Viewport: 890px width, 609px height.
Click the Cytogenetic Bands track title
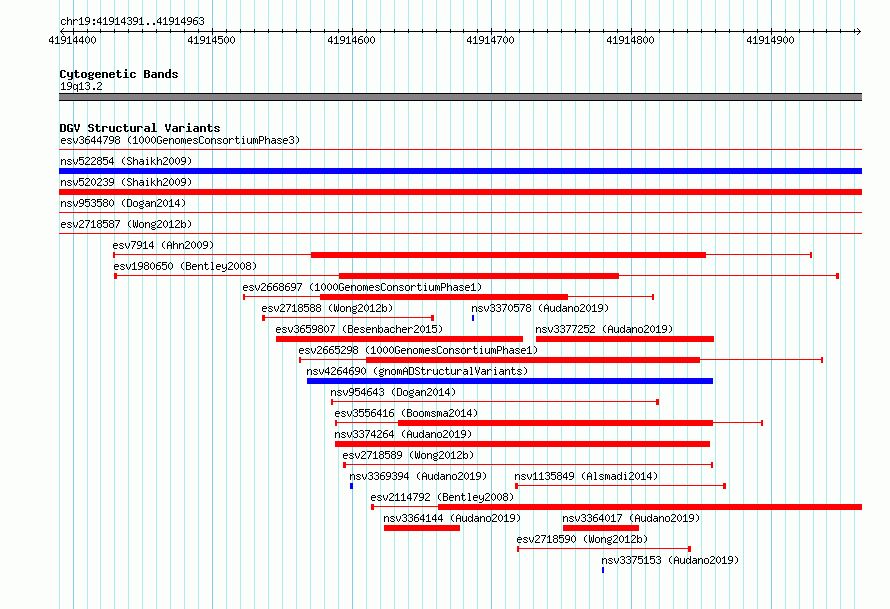(119, 74)
